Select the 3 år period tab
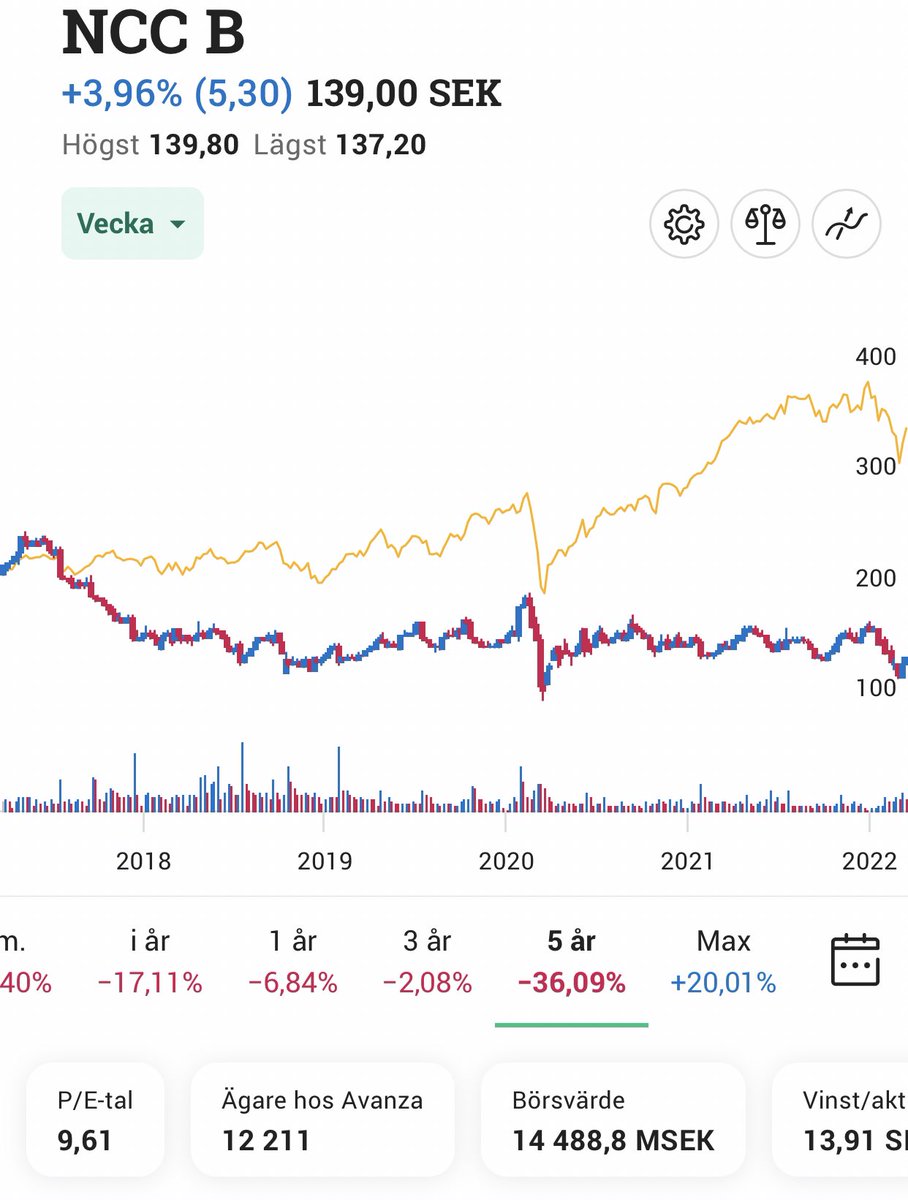 click(427, 961)
